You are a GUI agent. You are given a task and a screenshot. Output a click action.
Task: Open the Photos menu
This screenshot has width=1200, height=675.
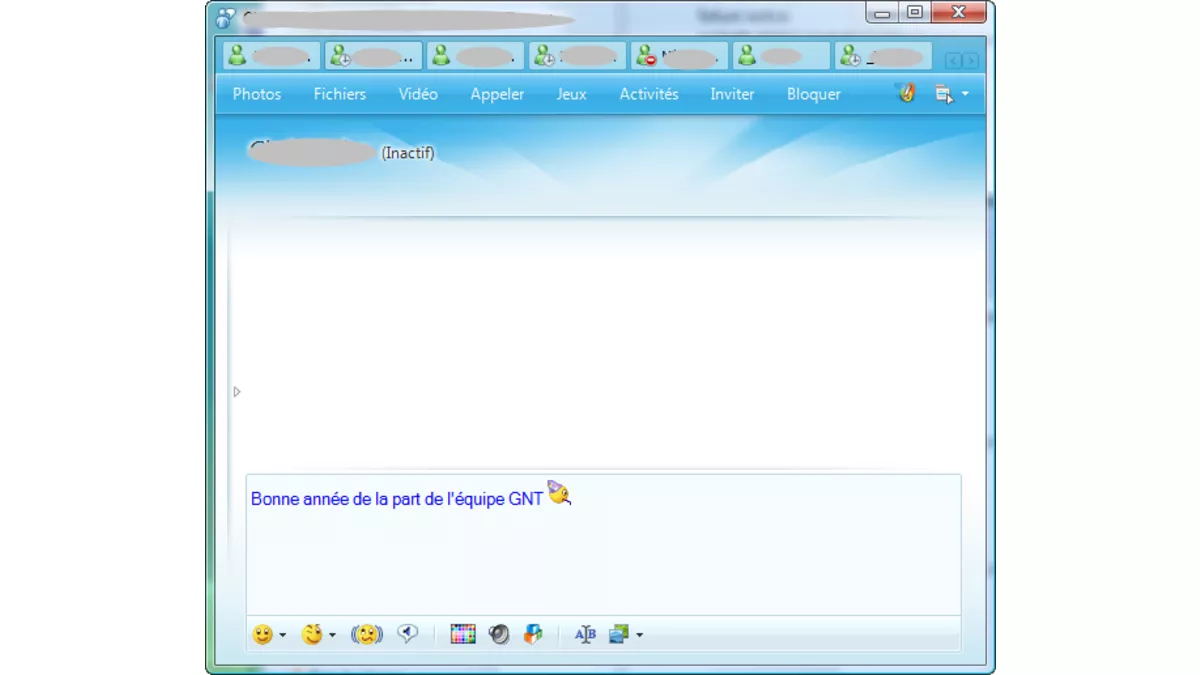[256, 93]
